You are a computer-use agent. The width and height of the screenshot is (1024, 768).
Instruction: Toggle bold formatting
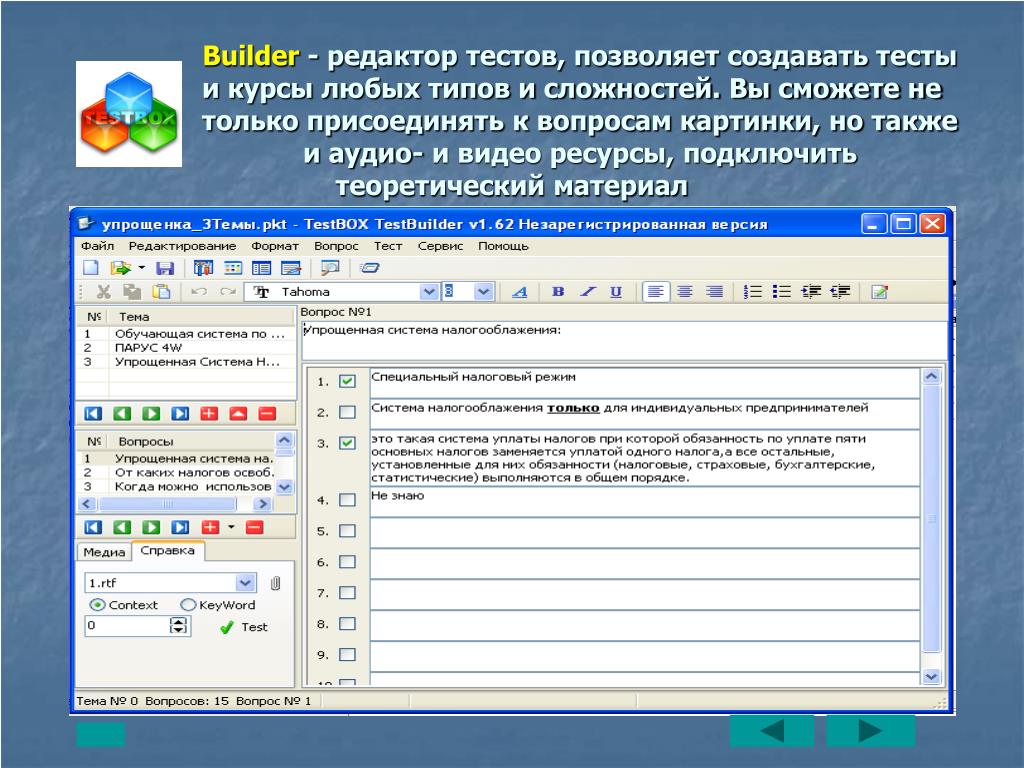(558, 292)
